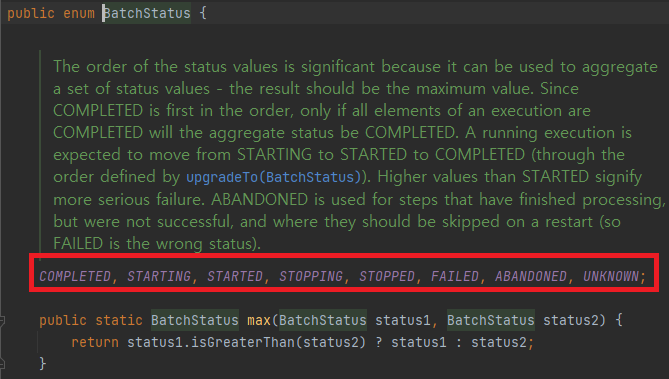Collapse the max method fold marker in gutter
The height and width of the screenshot is (379, 669).
coord(2,321)
